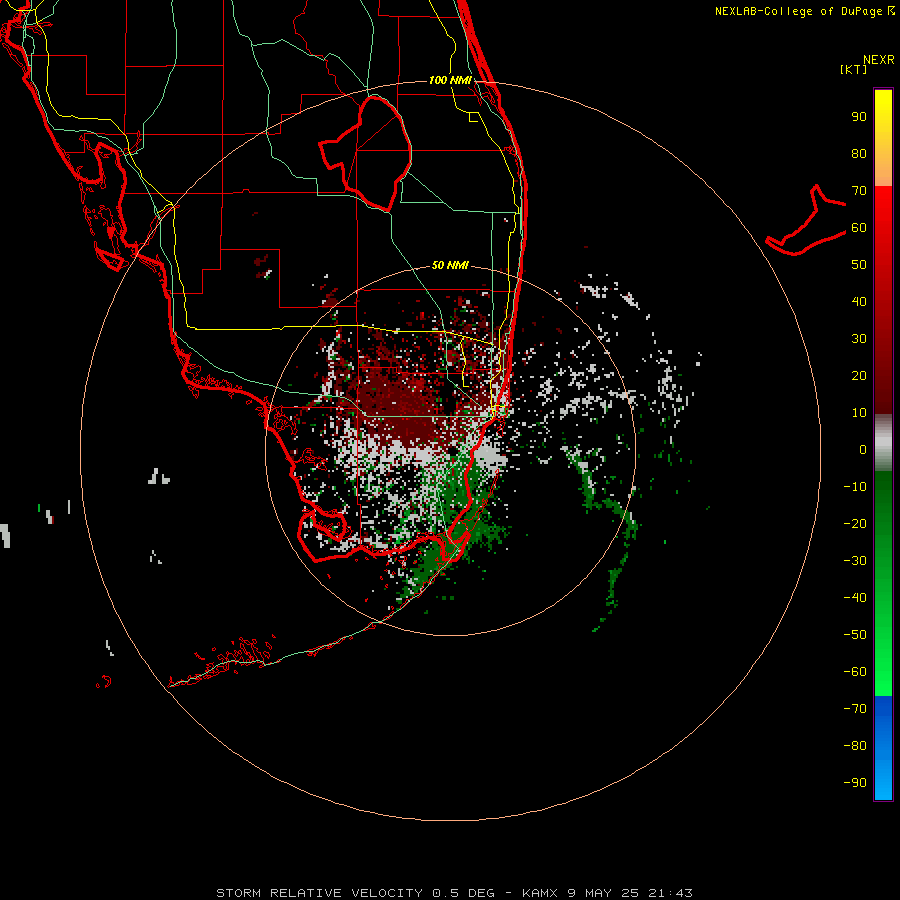Screen dimensions: 900x900
Task: Select the -30 scale value
Action: 855,561
